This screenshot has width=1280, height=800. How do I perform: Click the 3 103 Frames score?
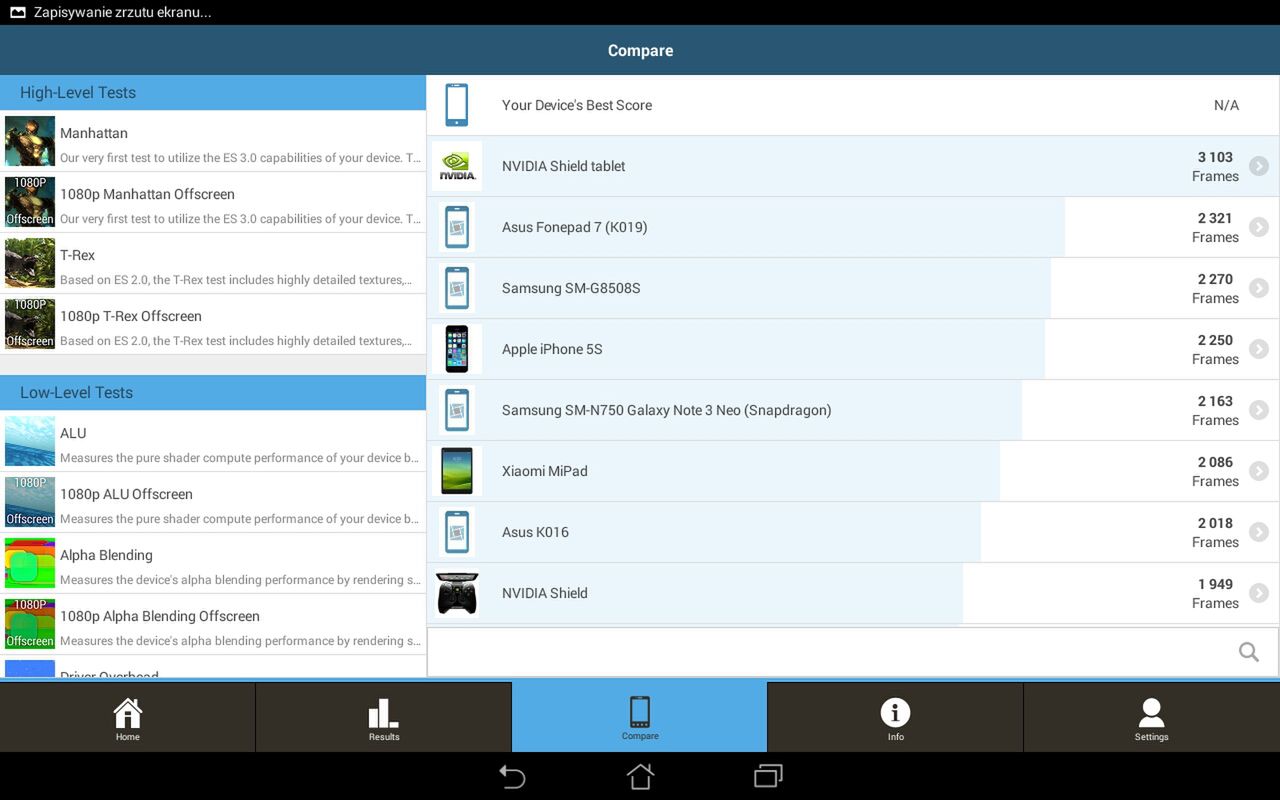coord(1215,166)
